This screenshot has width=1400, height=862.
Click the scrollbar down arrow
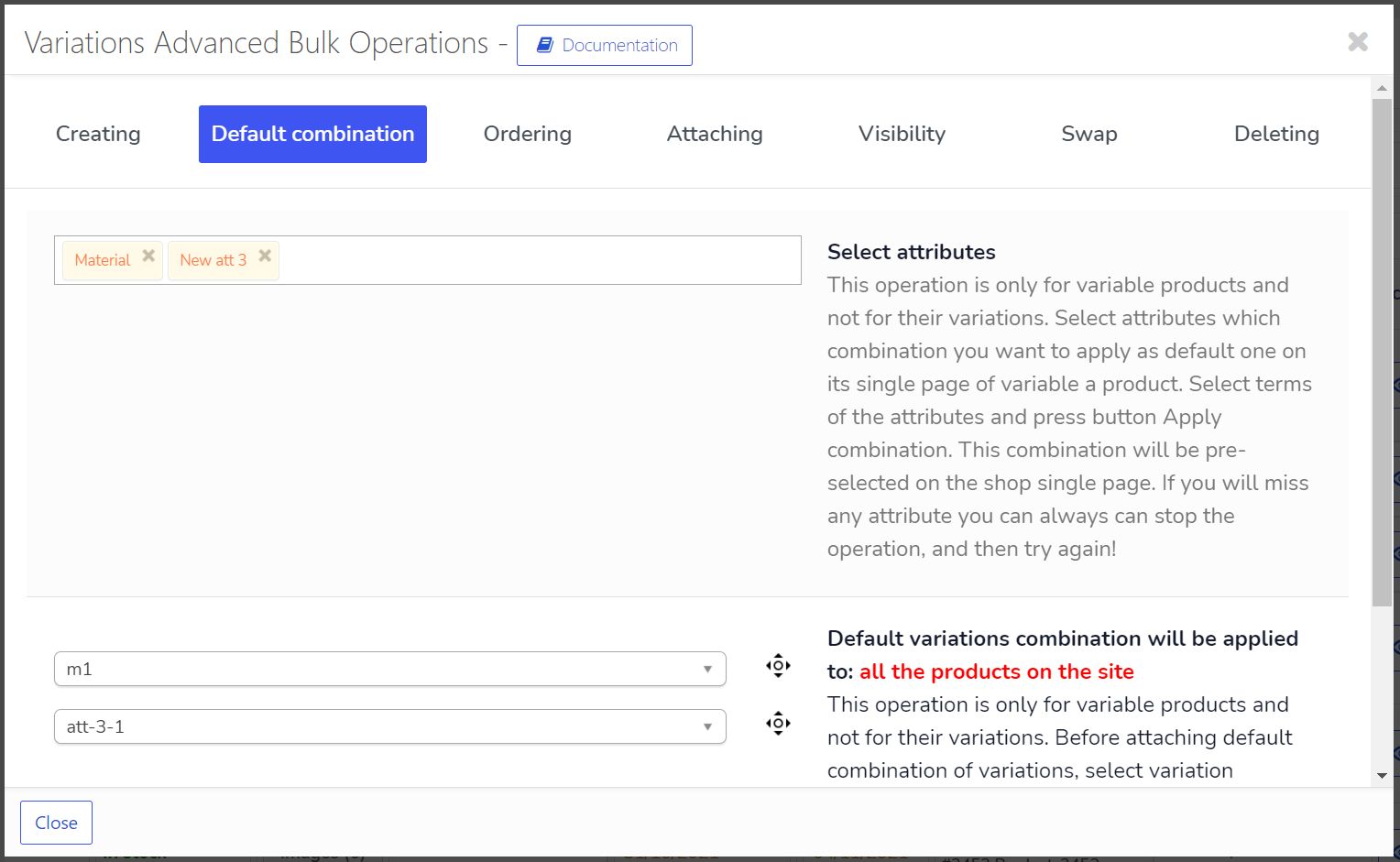click(x=1382, y=776)
